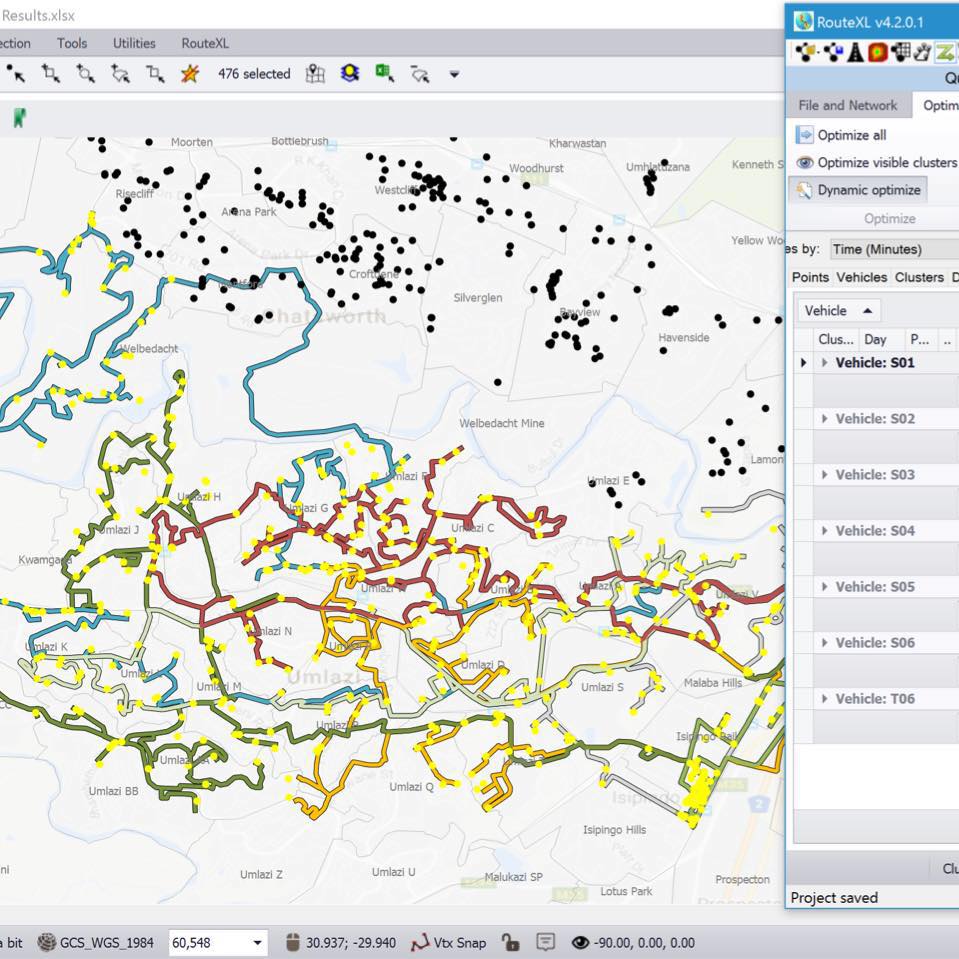Expand the Vehicle: S01 group
This screenshot has height=959, width=959.
[x=824, y=363]
